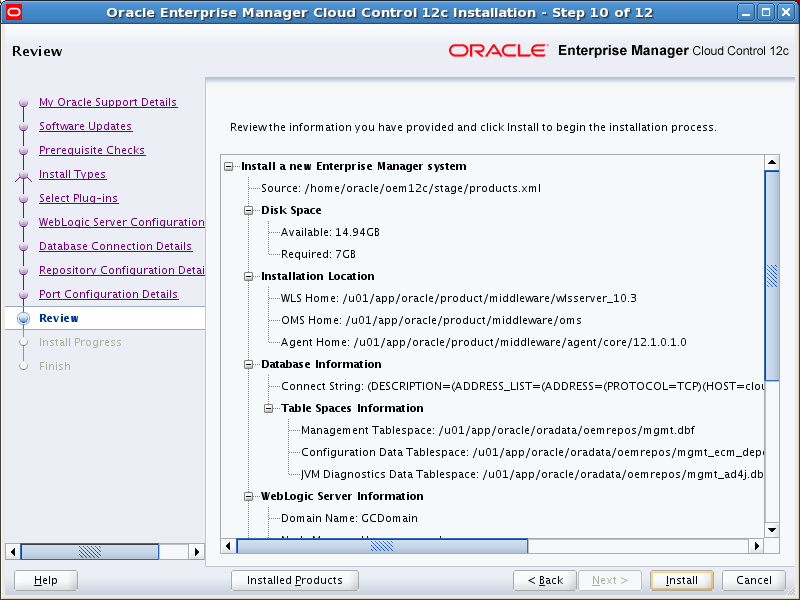Click the Oracle icon in the title bar
800x600 pixels.
click(x=14, y=11)
